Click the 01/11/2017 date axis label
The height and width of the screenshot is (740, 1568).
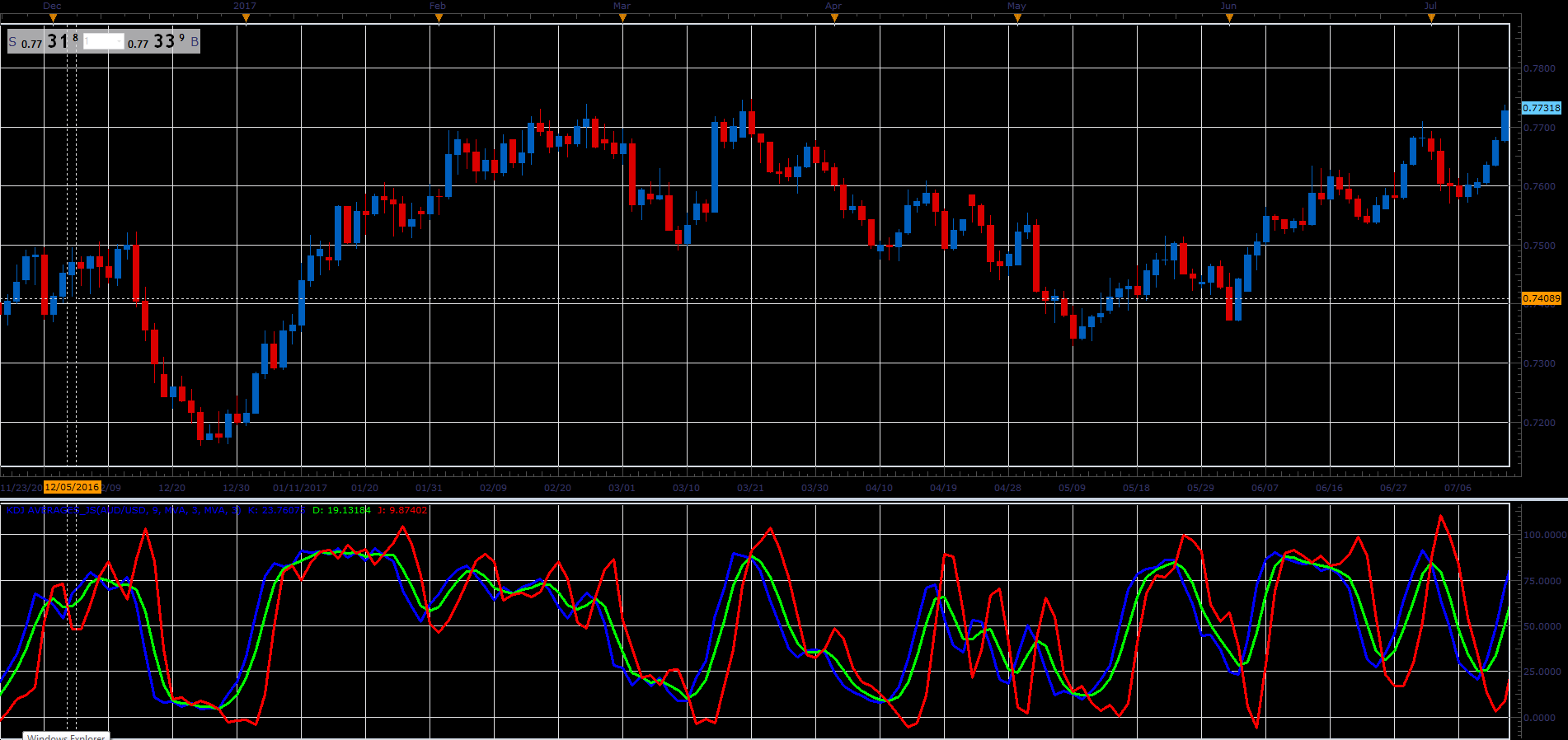(300, 488)
